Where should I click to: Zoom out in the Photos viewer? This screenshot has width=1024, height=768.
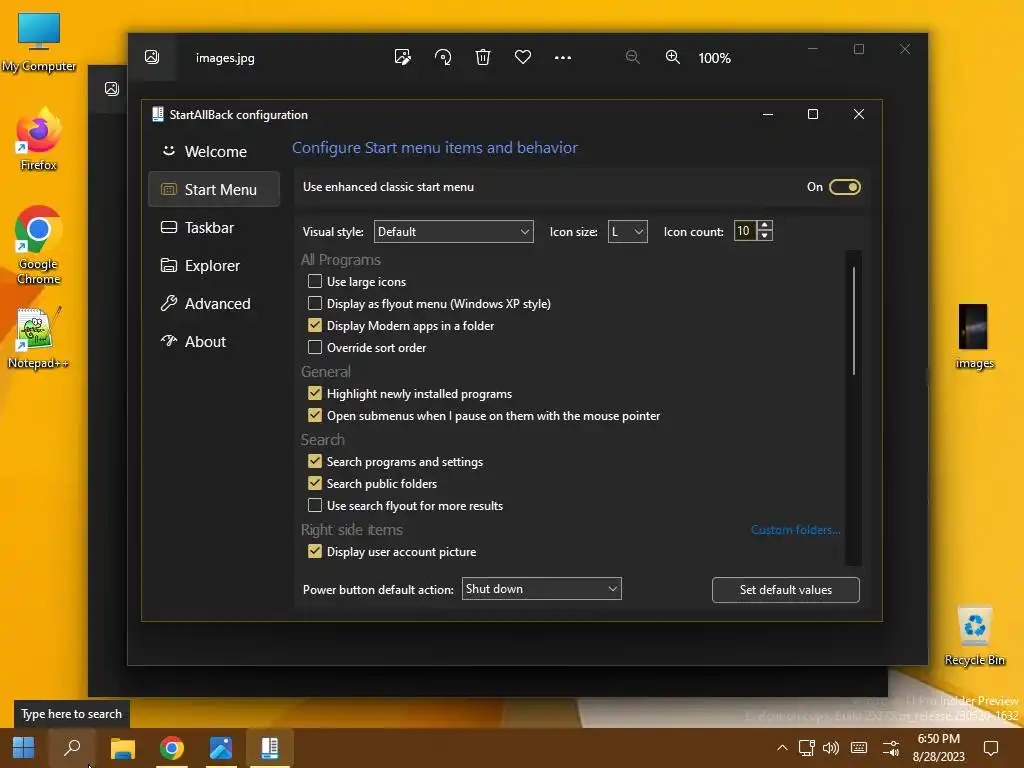click(632, 57)
